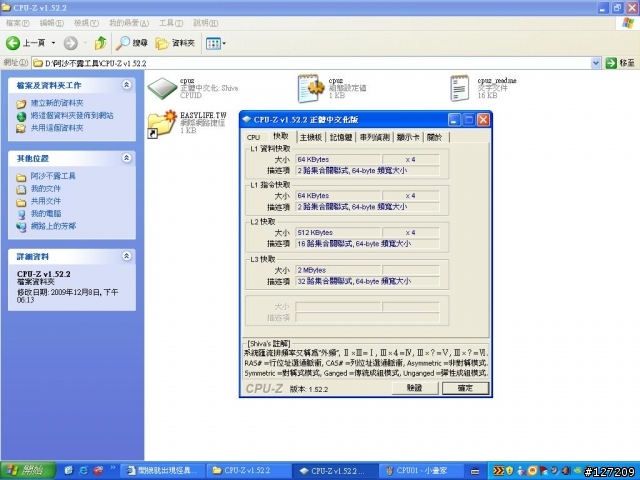Image resolution: width=640 pixels, height=480 pixels.
Task: Click the Start button on taskbar
Action: [x=28, y=471]
